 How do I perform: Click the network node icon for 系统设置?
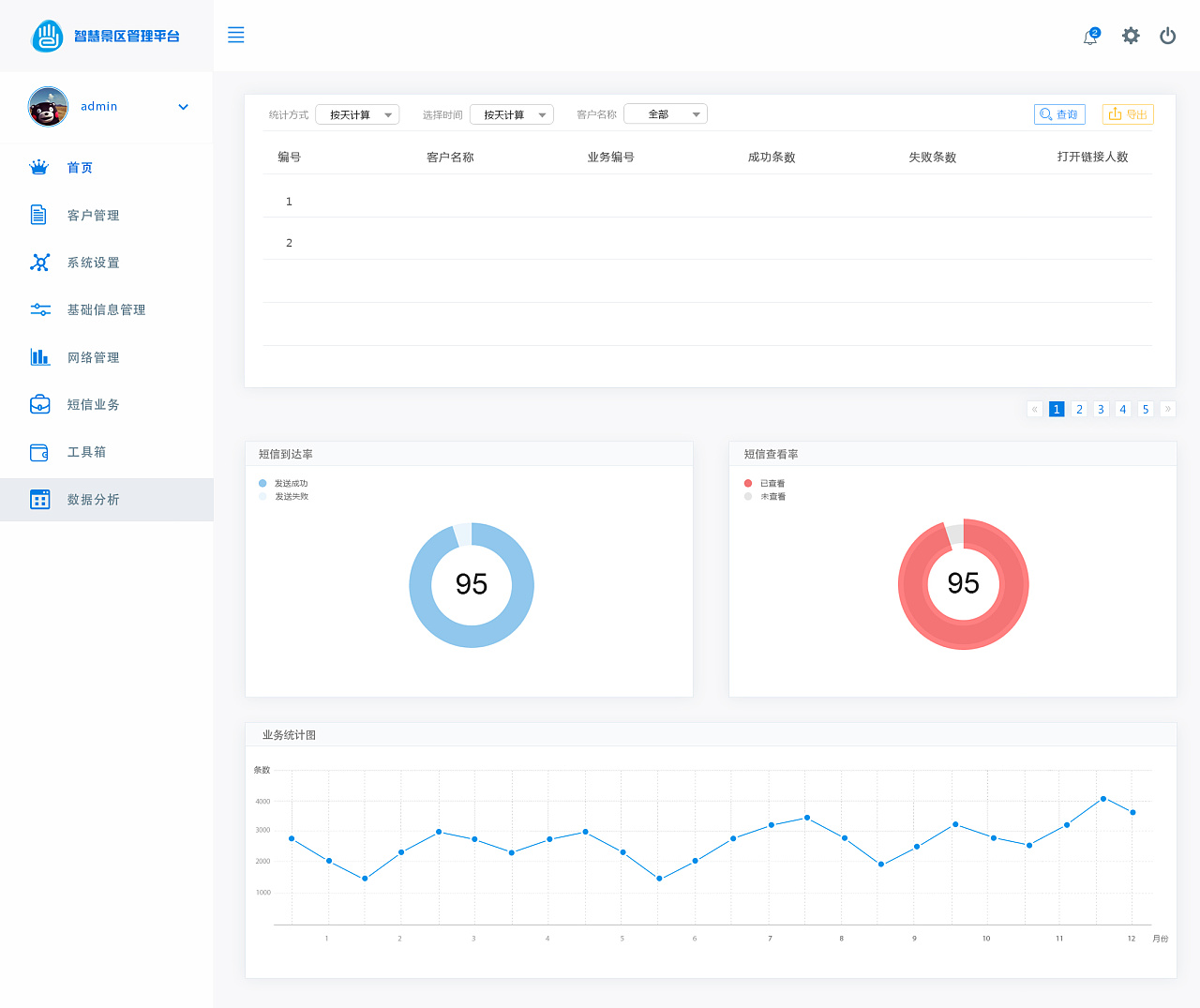[x=39, y=263]
